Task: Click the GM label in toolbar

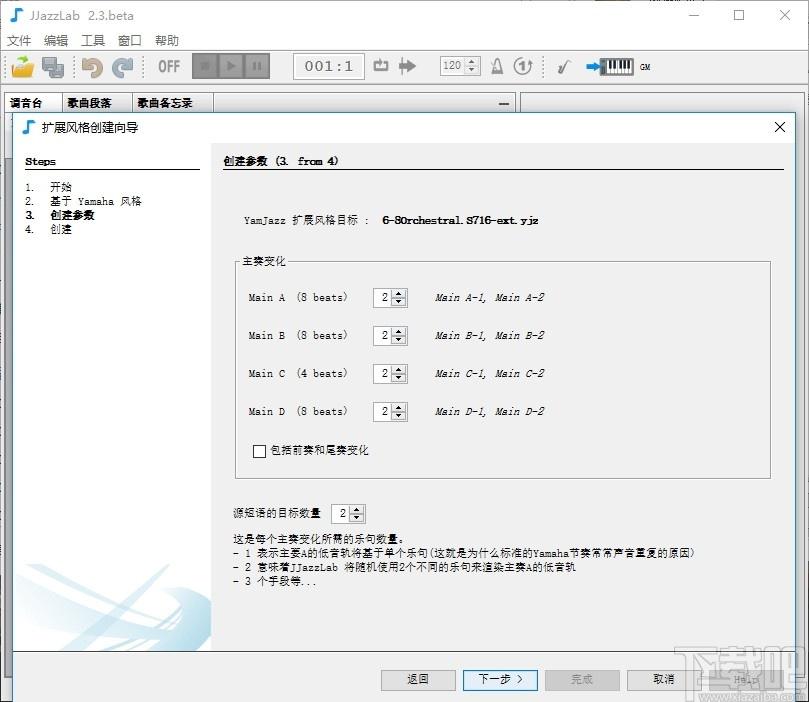Action: pos(645,67)
